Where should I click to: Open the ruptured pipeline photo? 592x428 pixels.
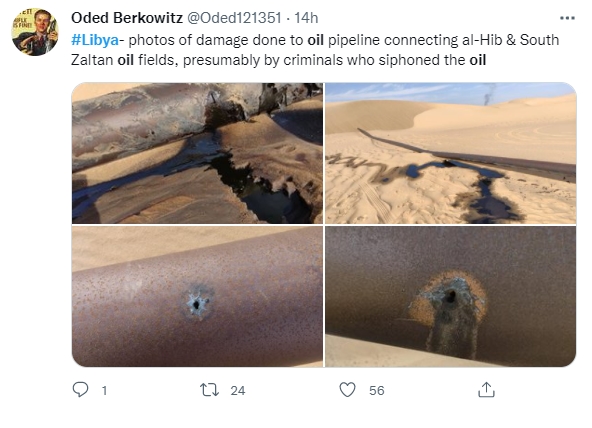(197, 153)
